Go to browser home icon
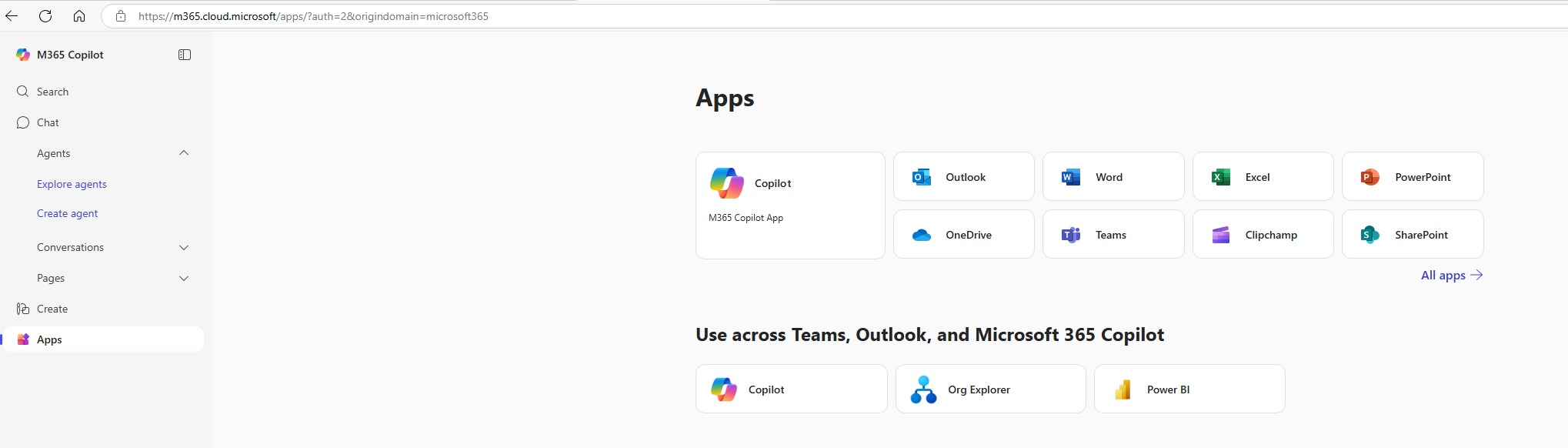Viewport: 1568px width, 448px height. coord(79,16)
